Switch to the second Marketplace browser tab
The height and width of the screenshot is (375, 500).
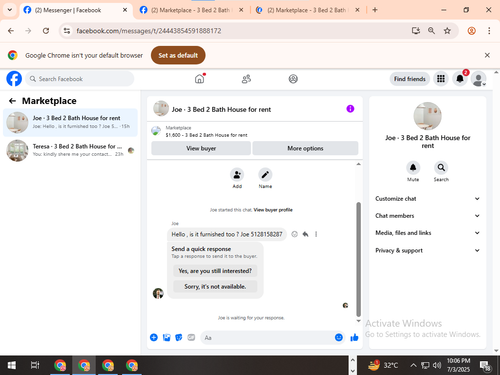point(191,10)
